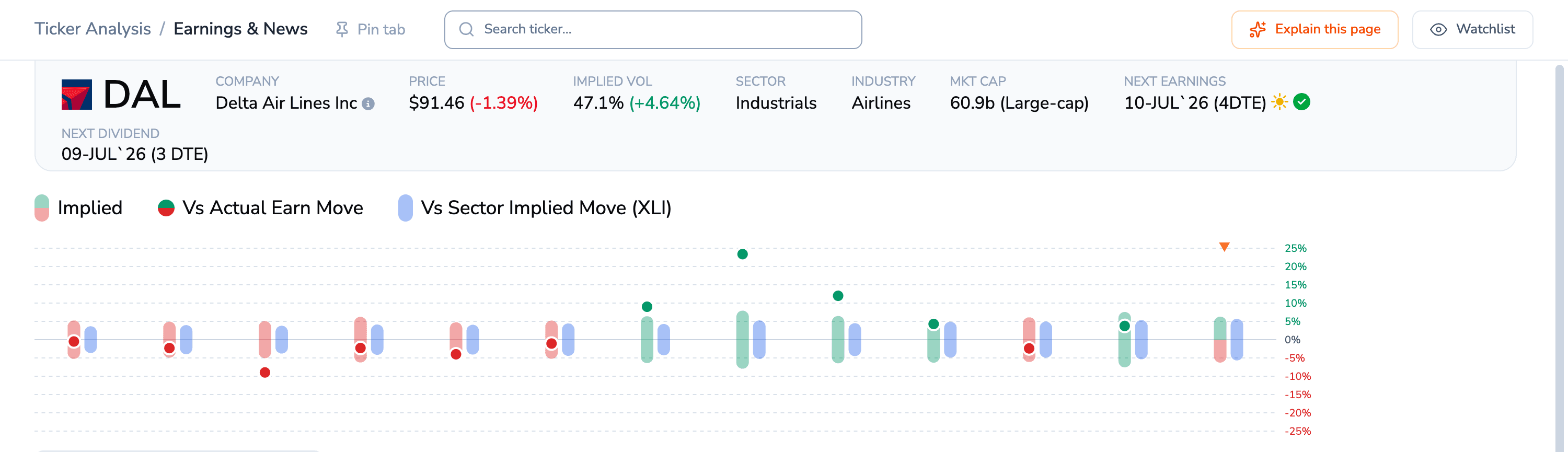Screen dimensions: 1568x452
Task: Click the green actual move dot just below 15%
Action: pos(837,296)
